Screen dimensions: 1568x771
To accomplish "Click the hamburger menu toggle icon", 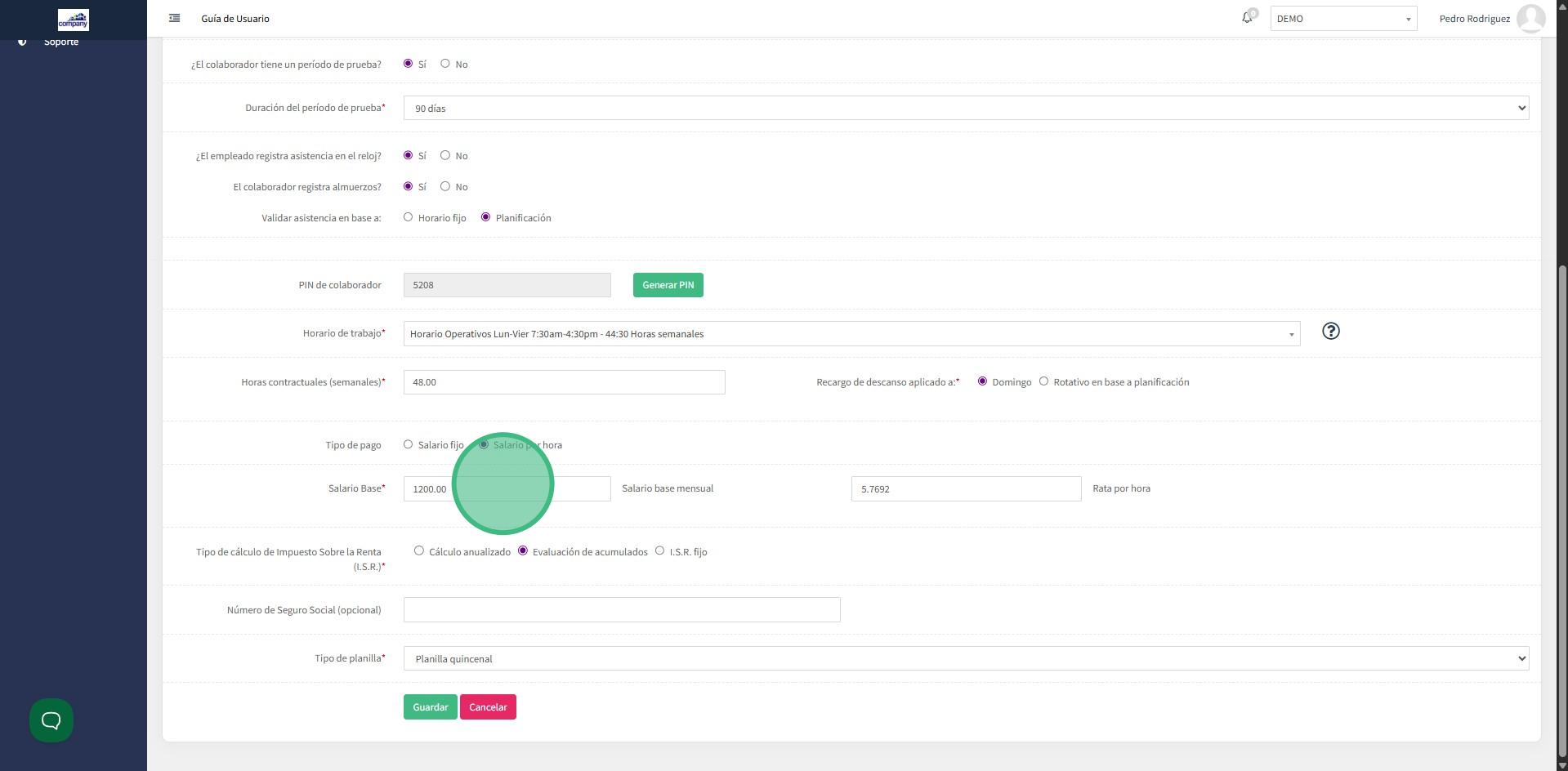I will point(174,18).
